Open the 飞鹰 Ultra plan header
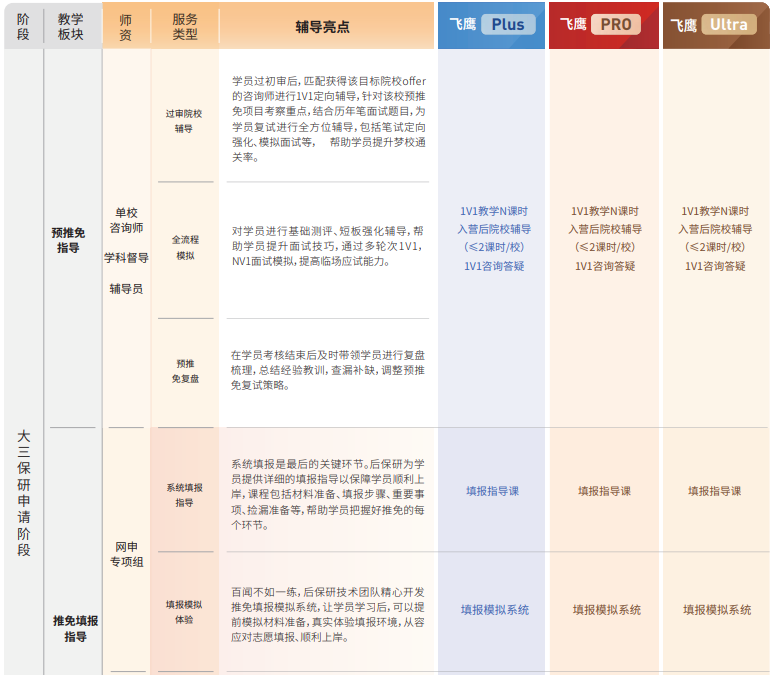Screen dimensions: 776x675 (x=716, y=25)
